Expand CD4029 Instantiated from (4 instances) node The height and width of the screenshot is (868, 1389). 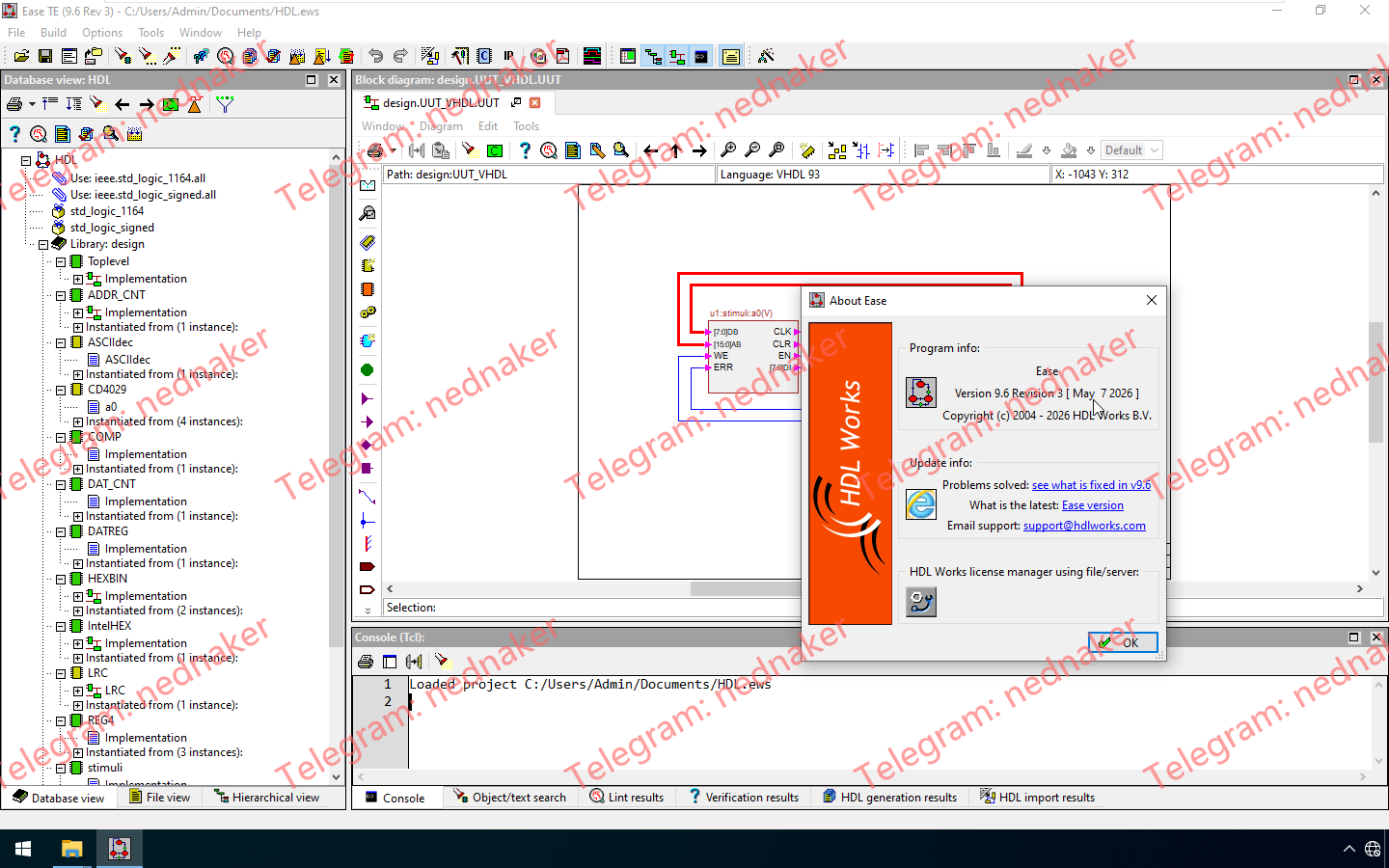[78, 422]
